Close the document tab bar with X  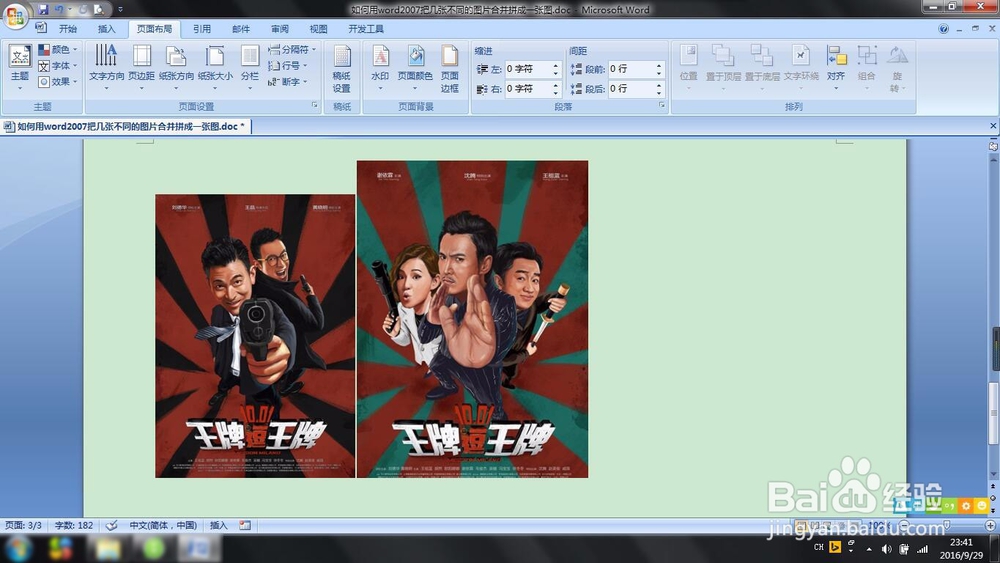pos(993,126)
